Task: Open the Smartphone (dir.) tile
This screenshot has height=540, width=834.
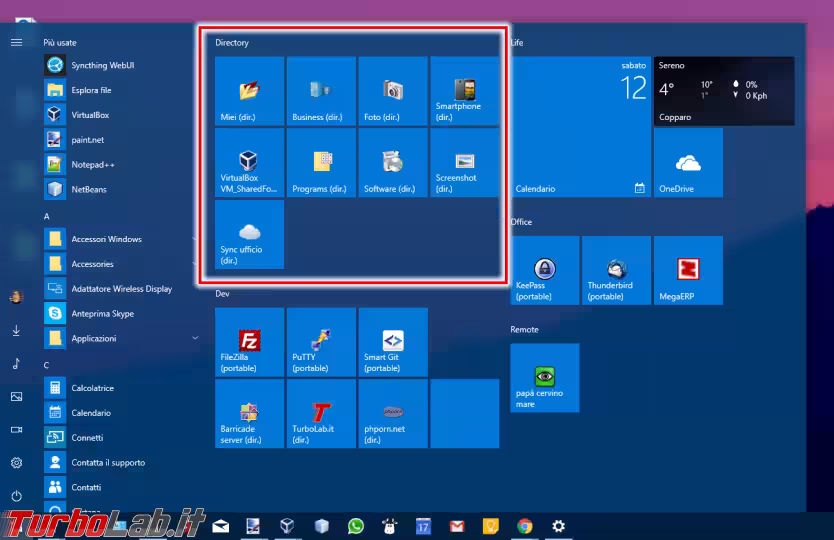Action: [465, 91]
